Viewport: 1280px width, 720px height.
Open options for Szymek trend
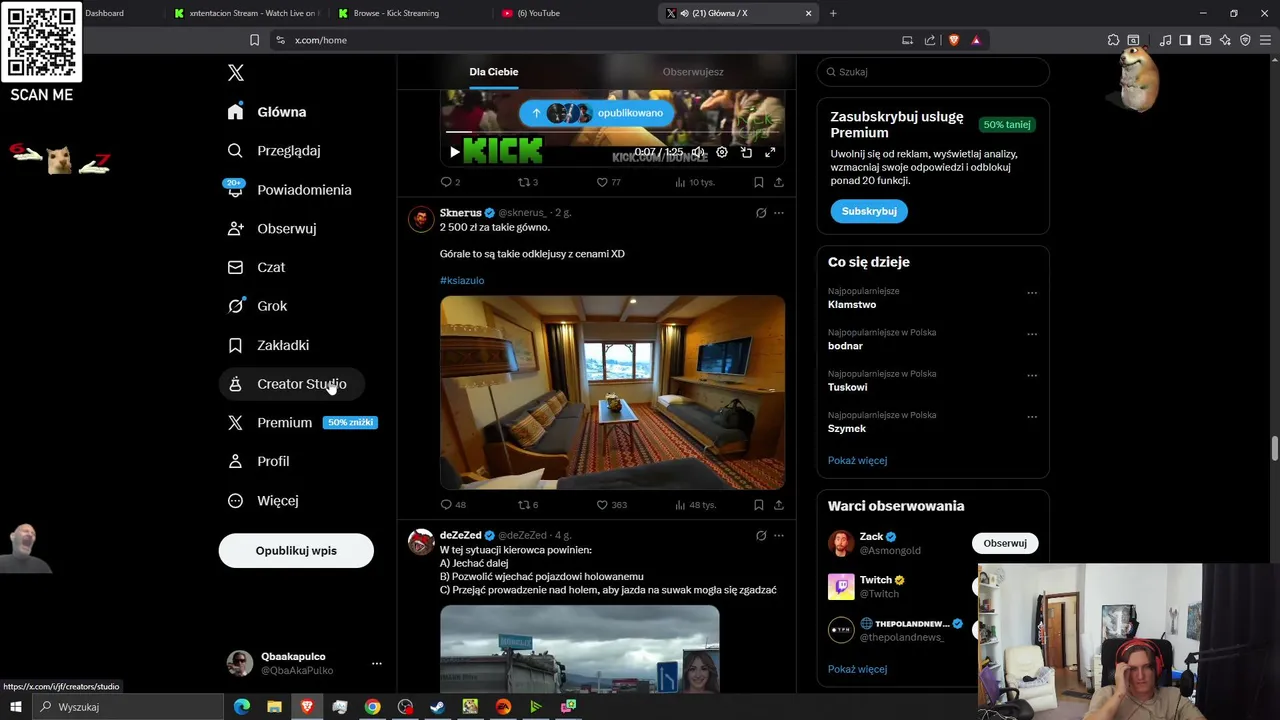[1032, 417]
